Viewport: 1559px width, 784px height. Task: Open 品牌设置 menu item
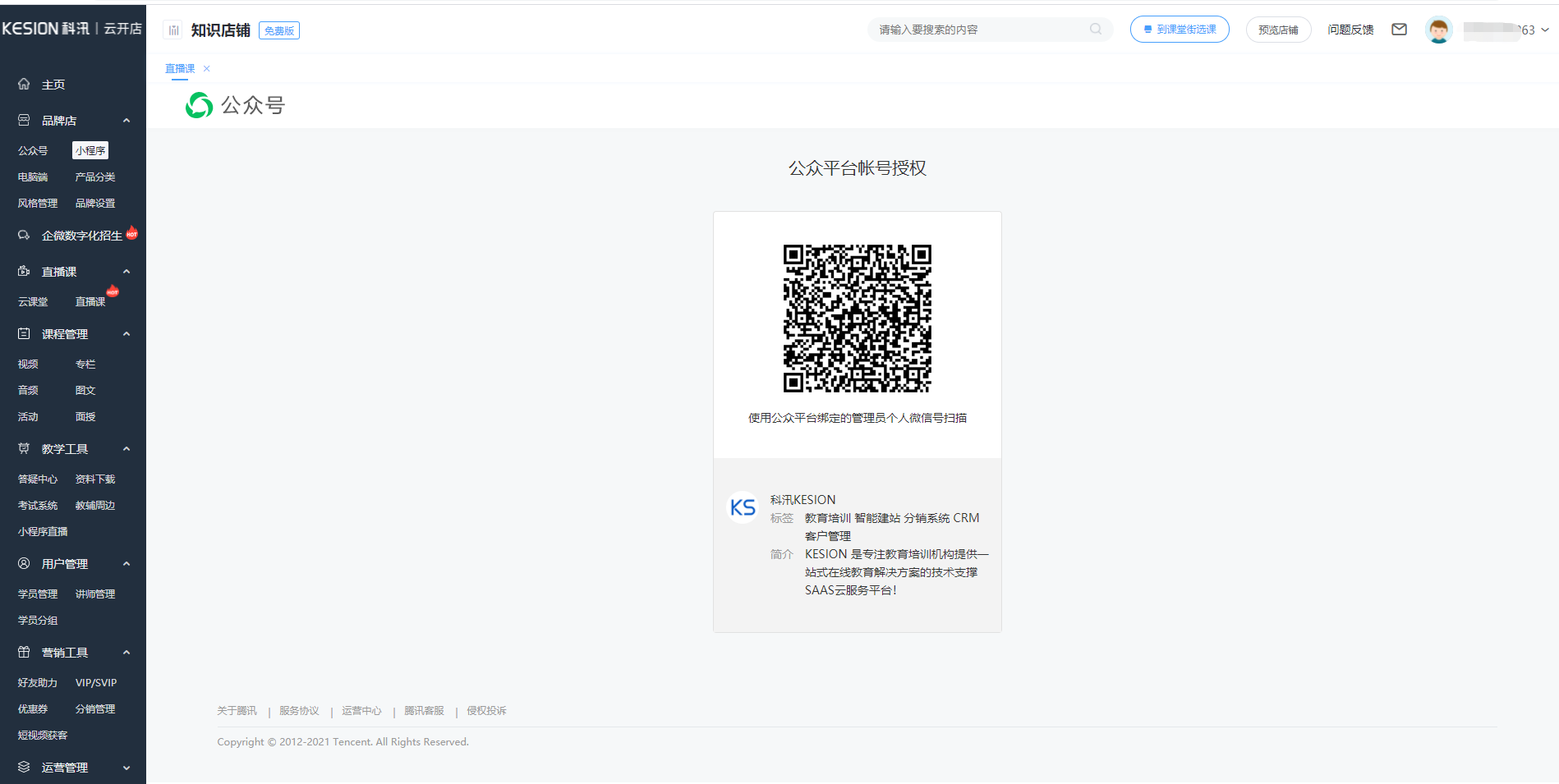click(x=95, y=203)
